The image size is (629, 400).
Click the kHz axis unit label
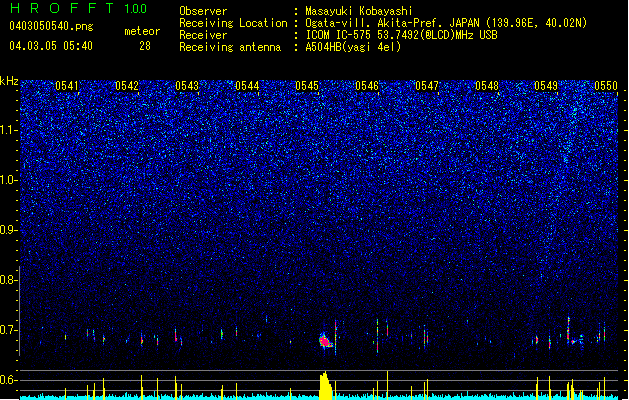[9, 81]
